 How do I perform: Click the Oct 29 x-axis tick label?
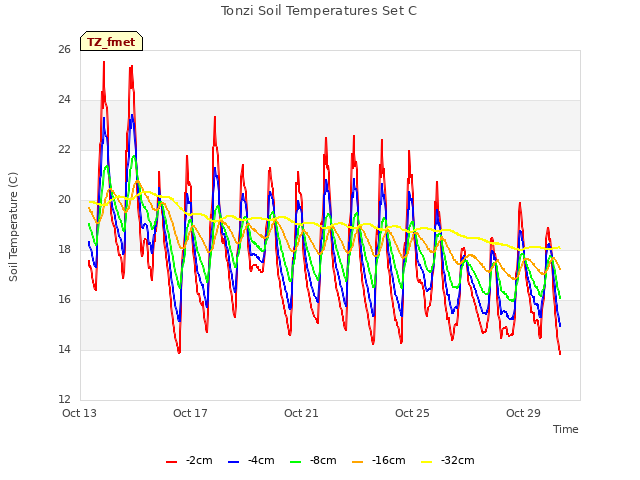523,413
